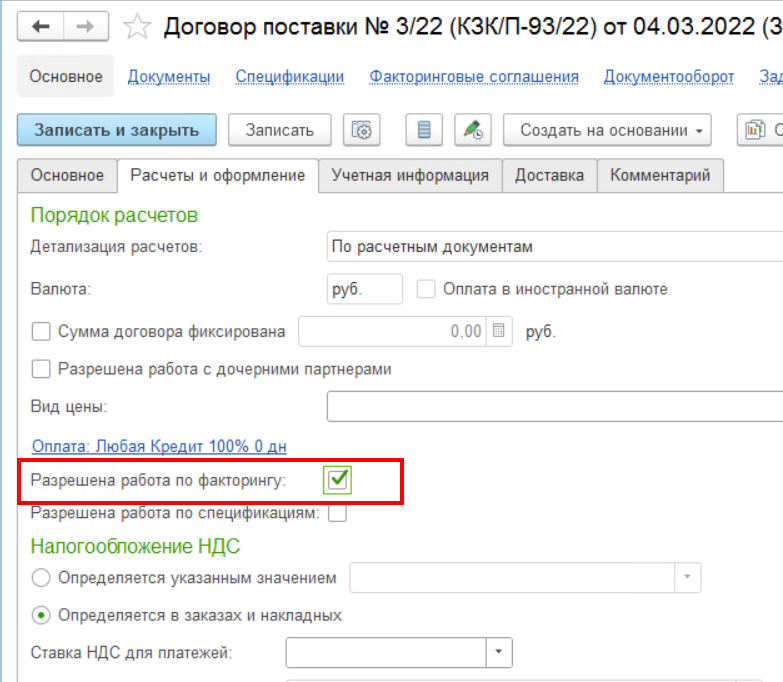Click the Валюта руб. field
Viewport: 783px width, 682px height.
tap(365, 289)
